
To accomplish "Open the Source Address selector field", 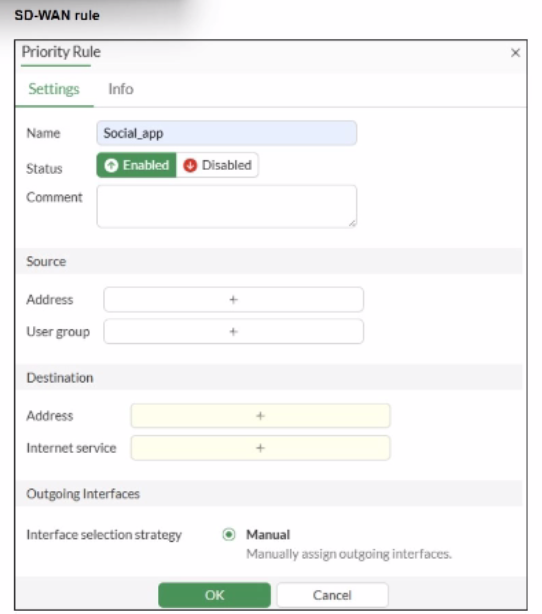I will [x=233, y=300].
